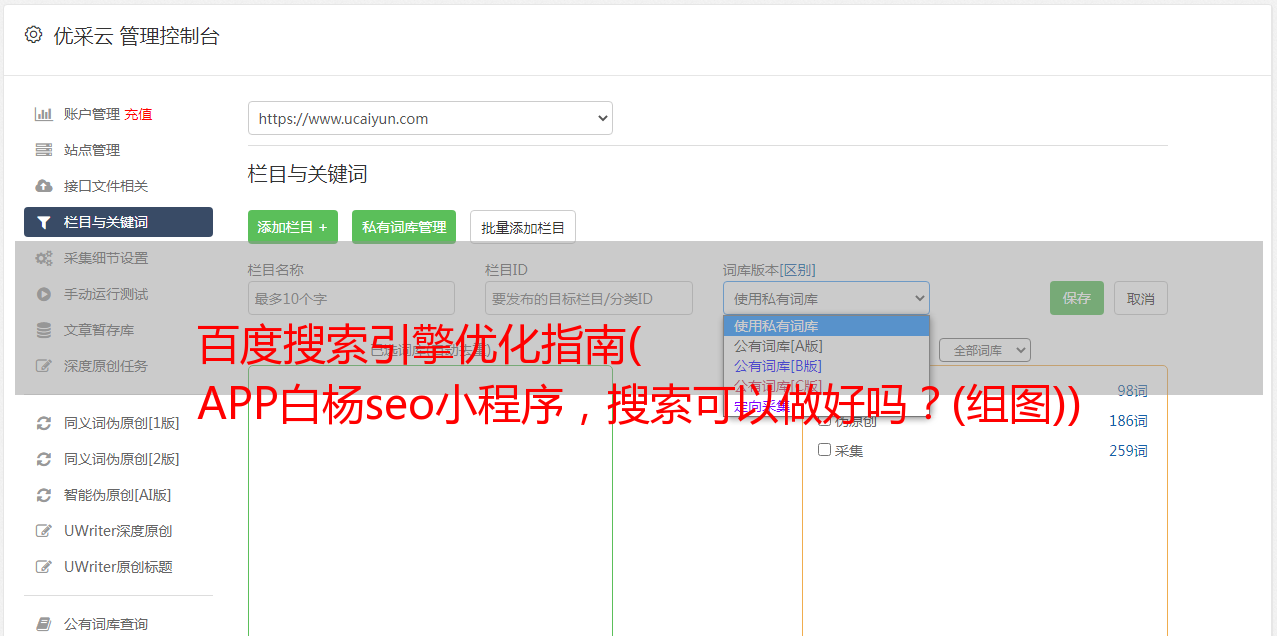Image resolution: width=1277 pixels, height=636 pixels.
Task: Open the 全部词库 filter dropdown
Action: tap(984, 350)
